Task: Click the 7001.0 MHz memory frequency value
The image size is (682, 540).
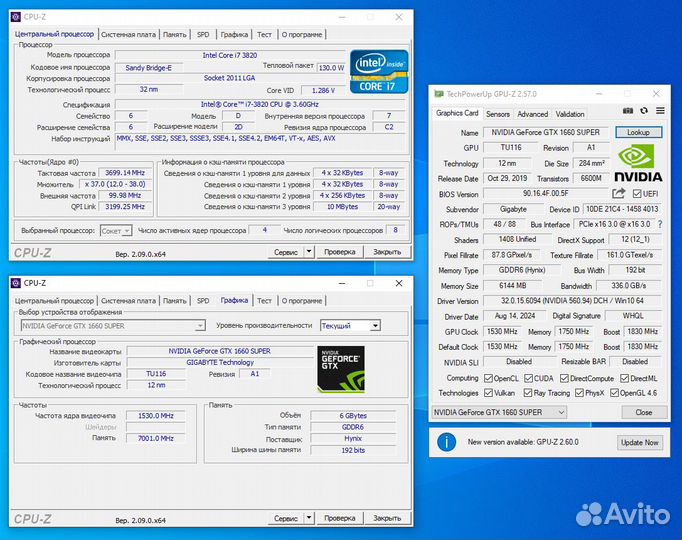Action: (x=156, y=438)
